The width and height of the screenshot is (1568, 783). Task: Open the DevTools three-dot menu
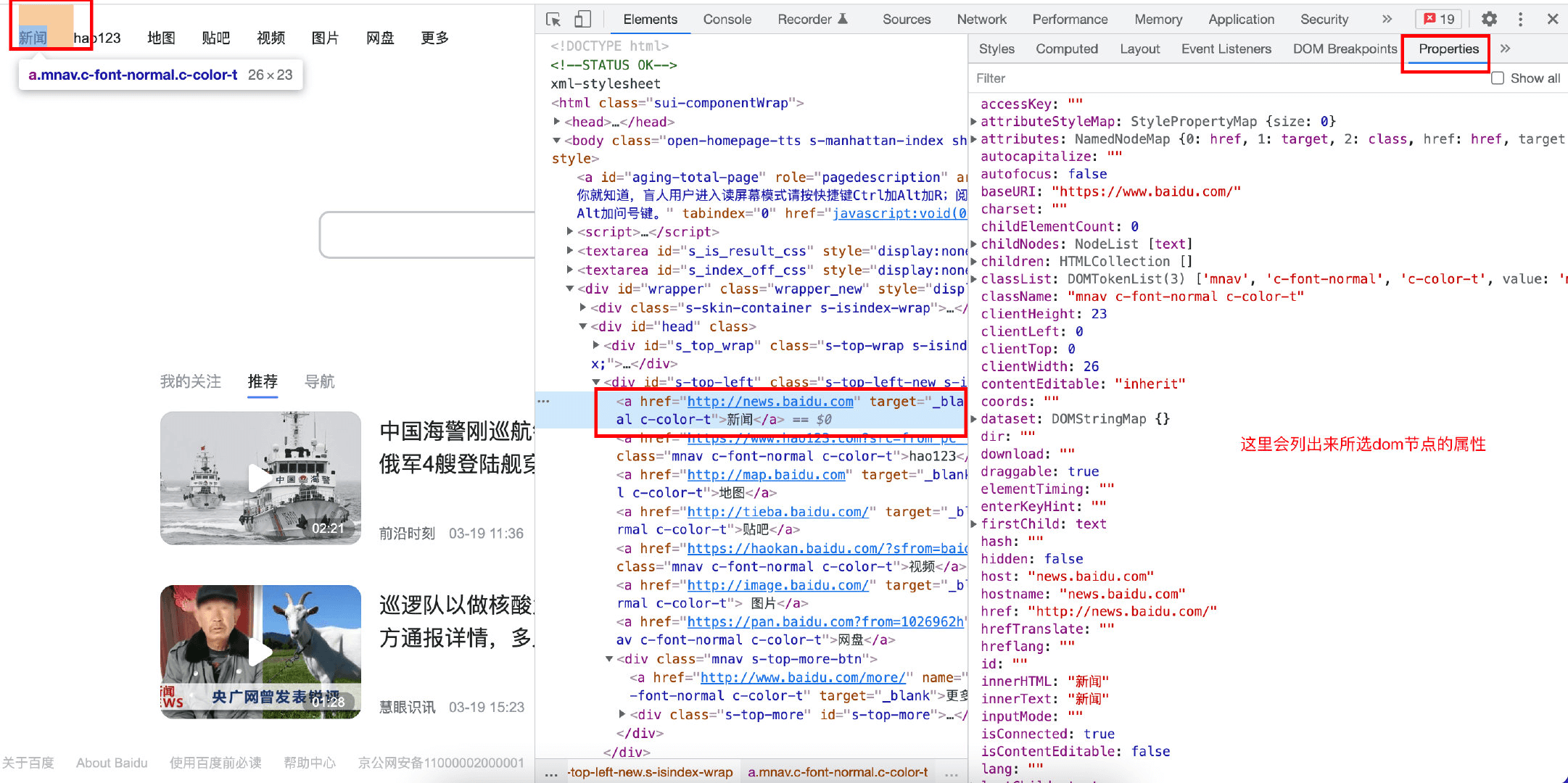tap(1521, 20)
